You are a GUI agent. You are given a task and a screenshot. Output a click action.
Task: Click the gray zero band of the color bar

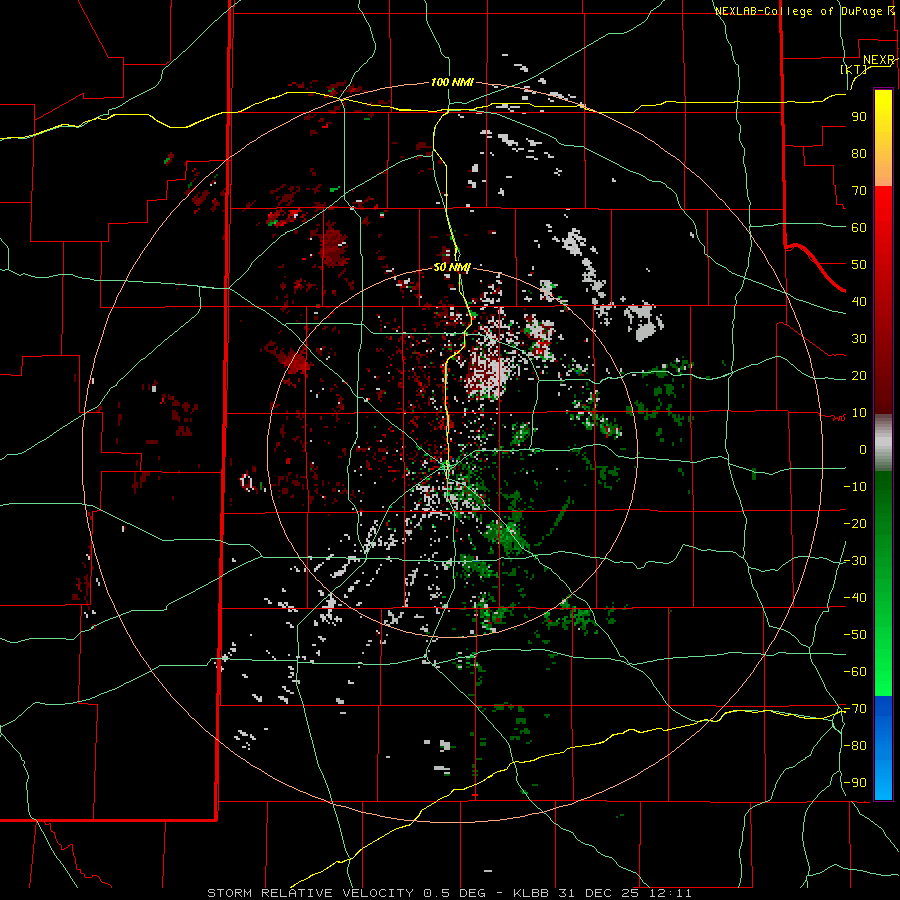click(x=883, y=443)
